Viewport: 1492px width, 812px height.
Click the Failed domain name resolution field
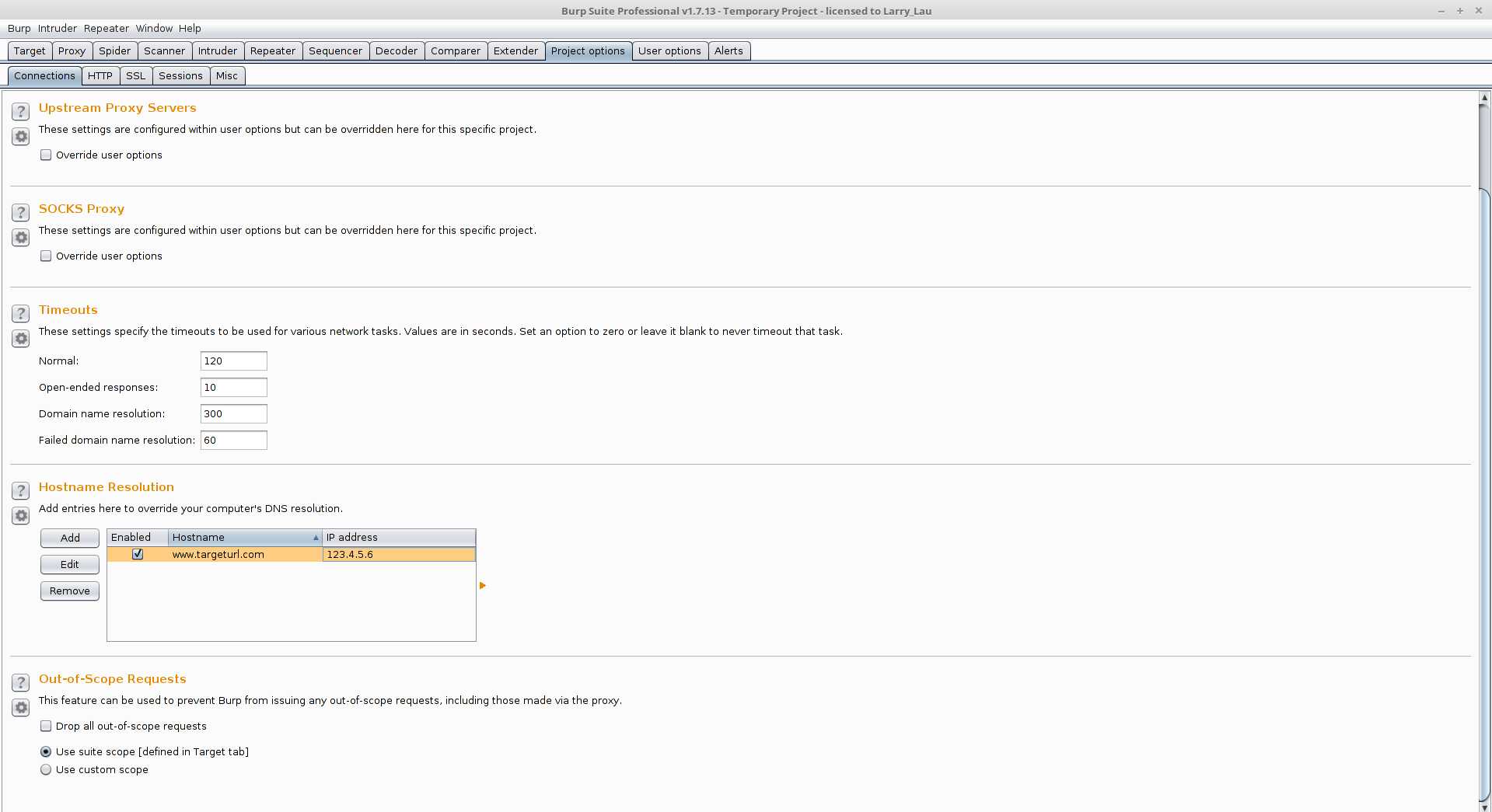coord(234,440)
